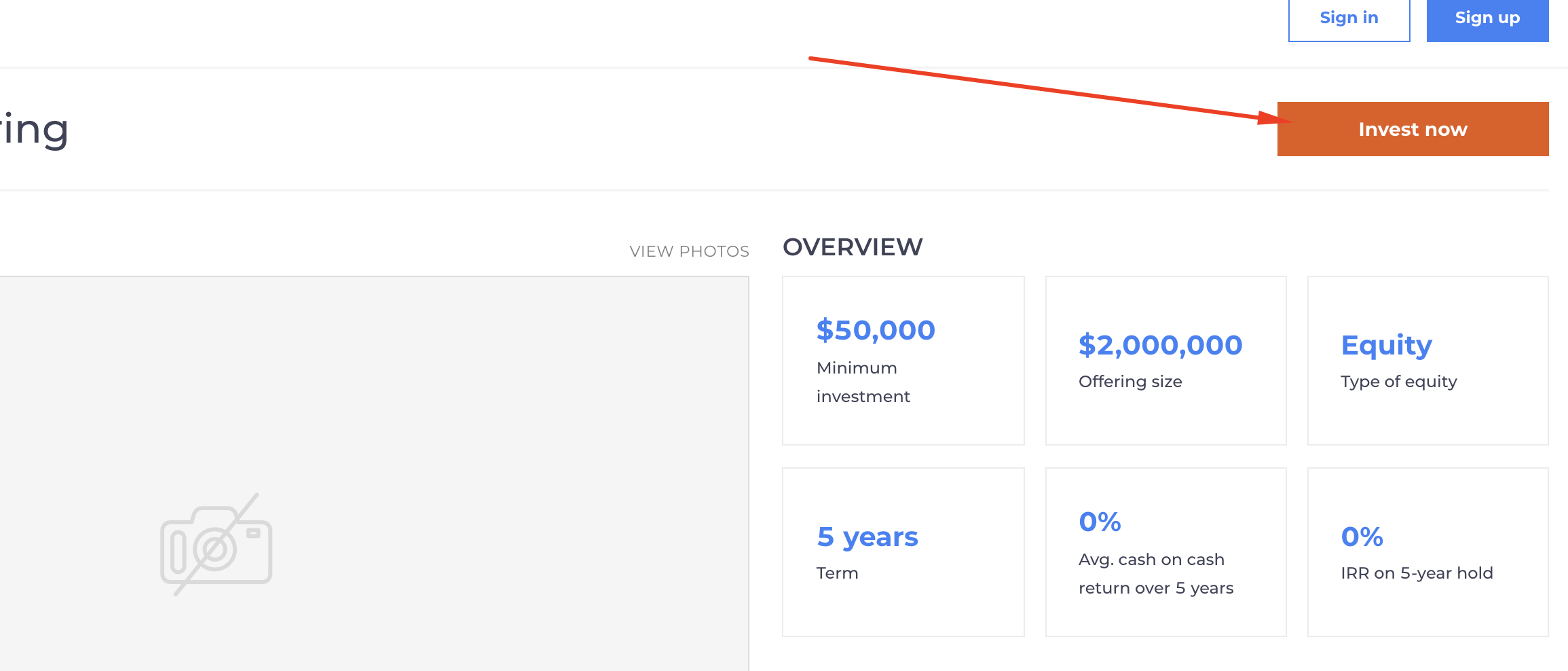1568x671 pixels.
Task: Click the Type of equity label
Action: tap(1398, 382)
